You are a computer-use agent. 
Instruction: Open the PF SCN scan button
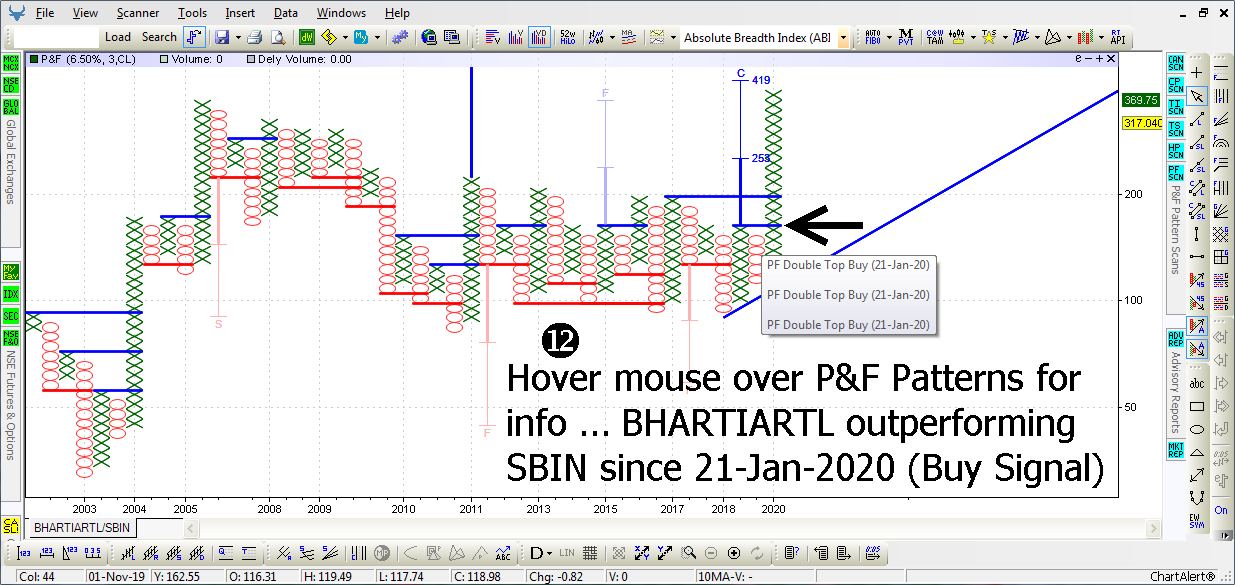coord(1175,174)
